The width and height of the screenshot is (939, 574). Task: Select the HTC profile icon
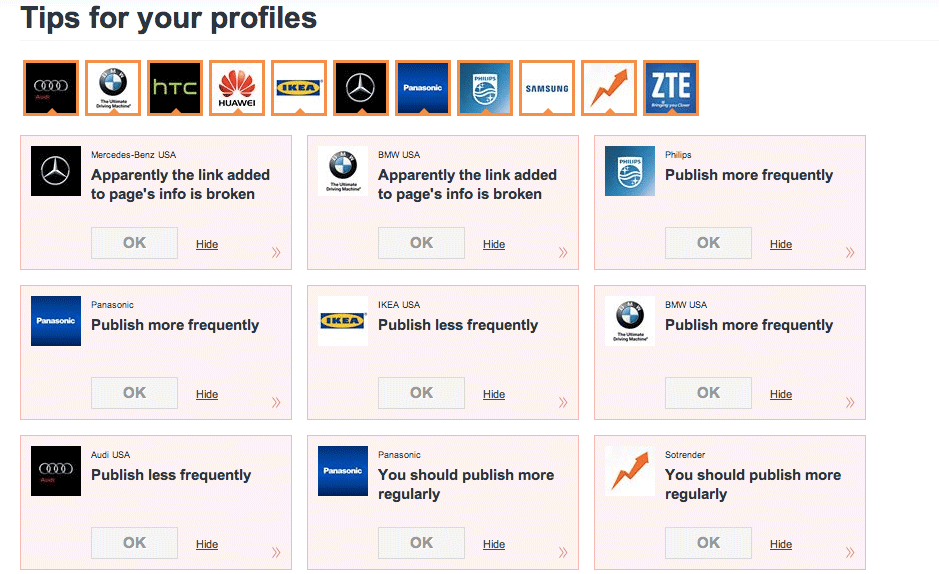(x=174, y=88)
